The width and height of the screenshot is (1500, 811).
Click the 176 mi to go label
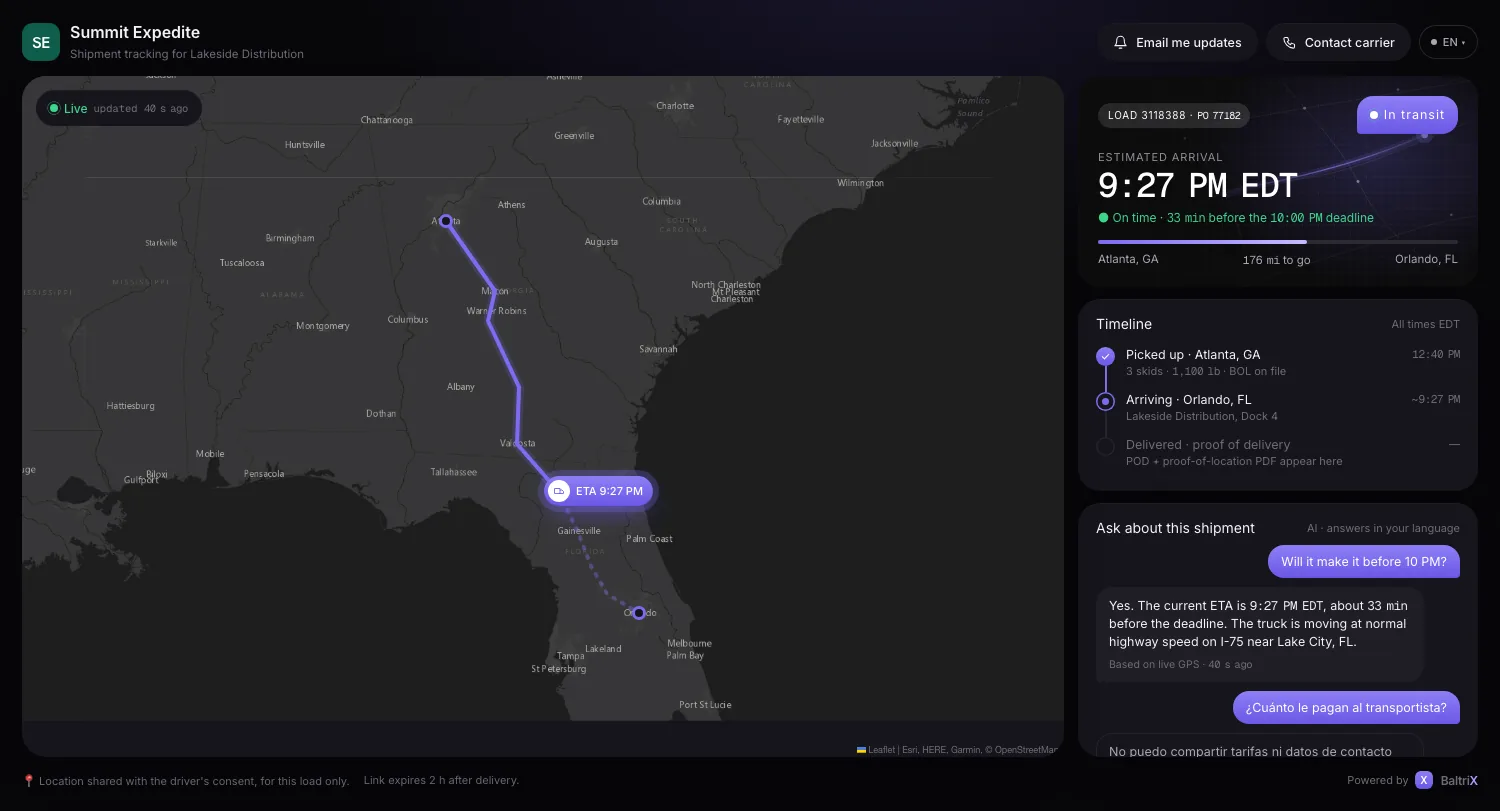1276,260
